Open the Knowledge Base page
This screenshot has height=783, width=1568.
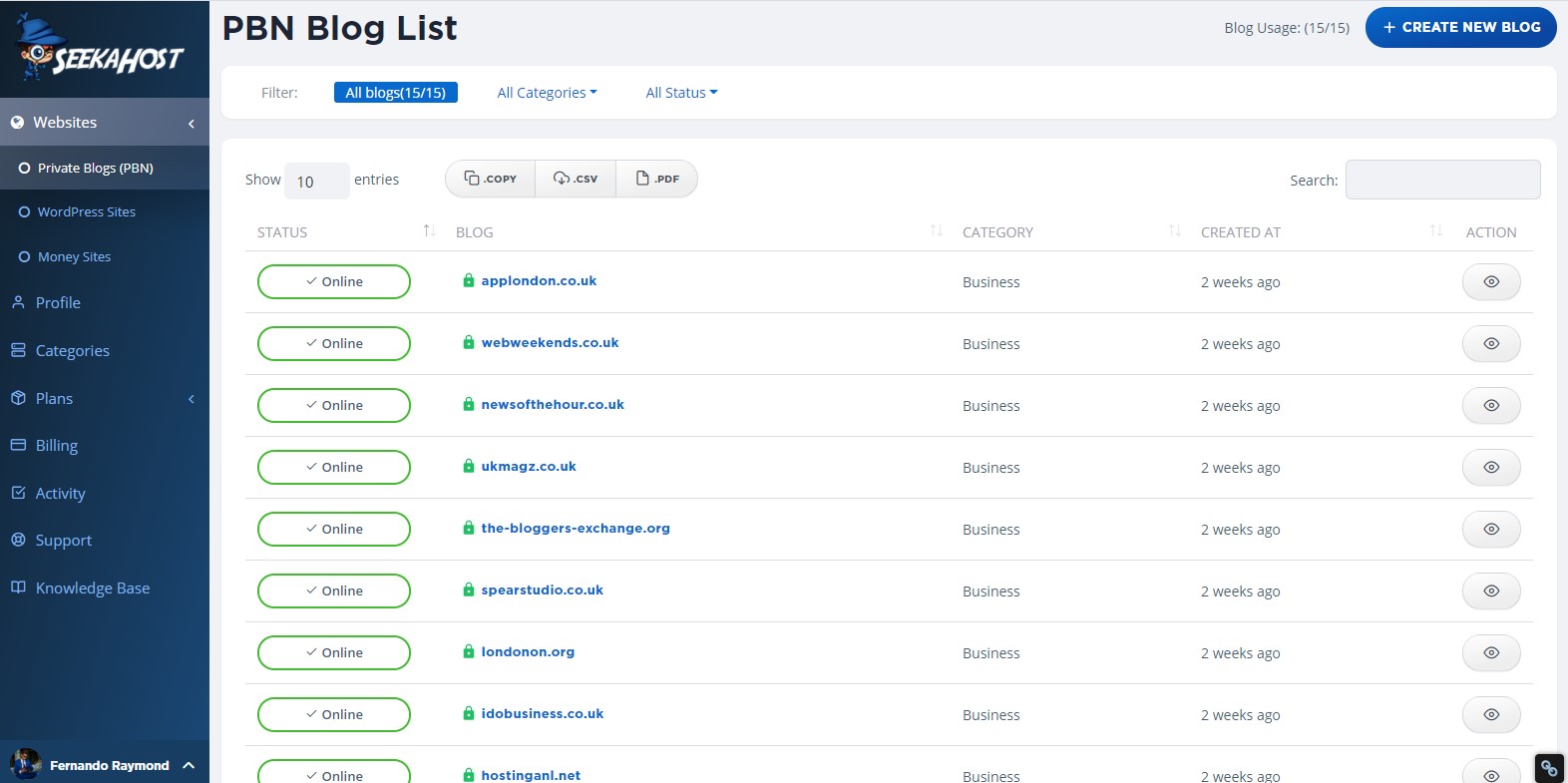point(93,587)
